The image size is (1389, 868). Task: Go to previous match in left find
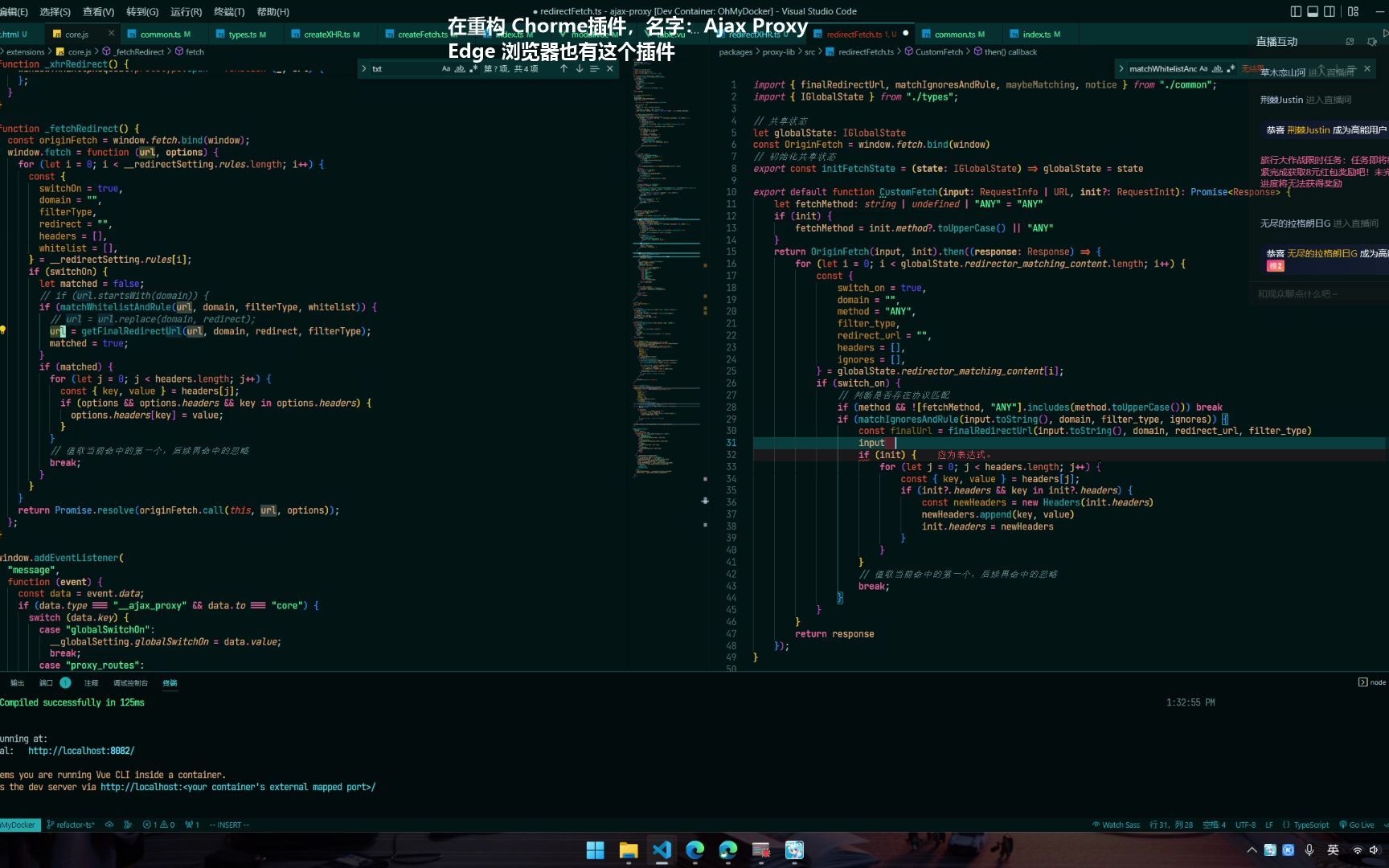563,69
